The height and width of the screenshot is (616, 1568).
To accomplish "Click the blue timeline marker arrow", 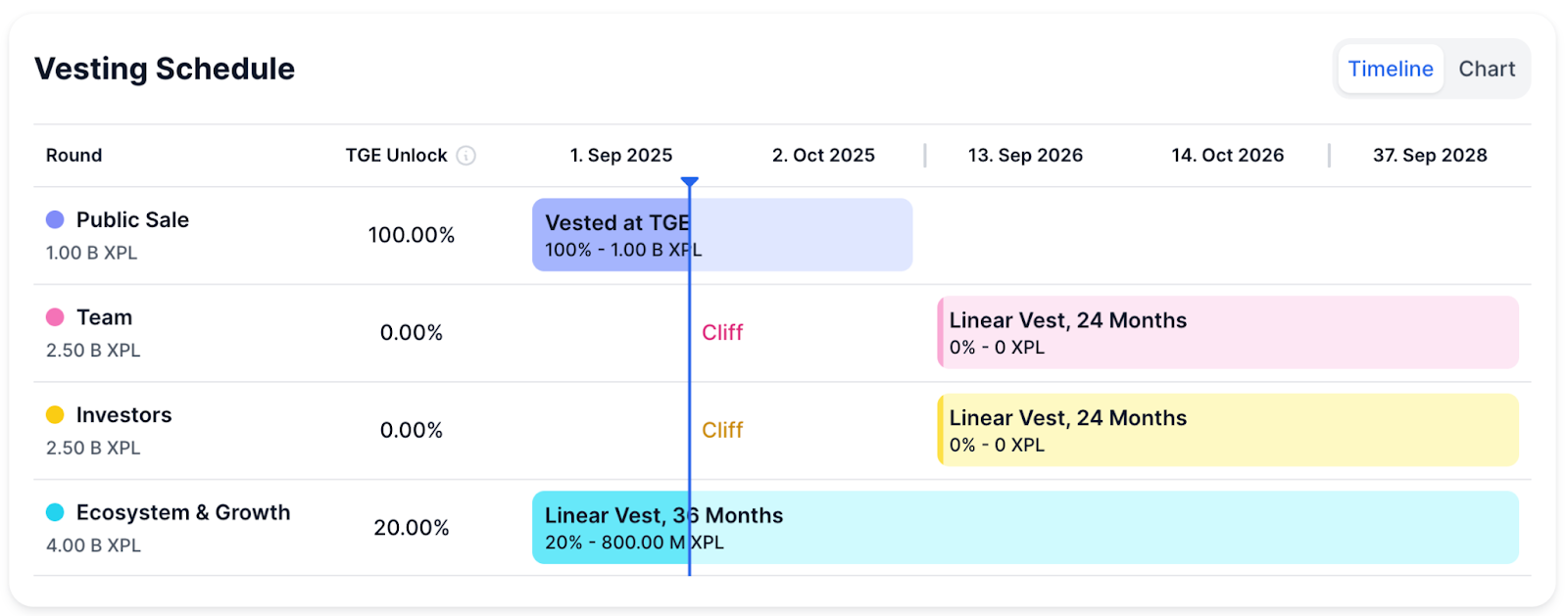I will click(x=691, y=179).
